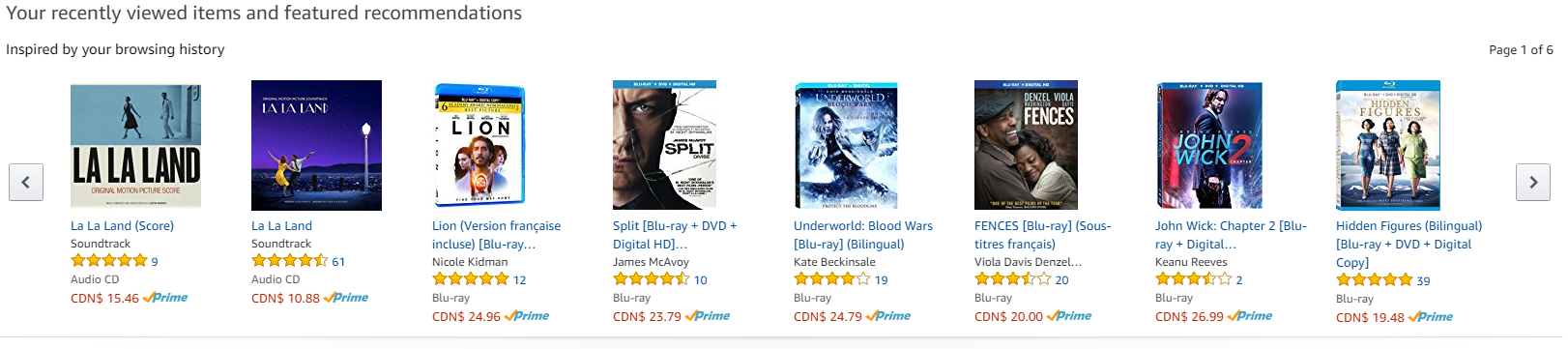Click the CDN$ 20.00 price for Fences
This screenshot has height=349, width=1568.
[1008, 316]
